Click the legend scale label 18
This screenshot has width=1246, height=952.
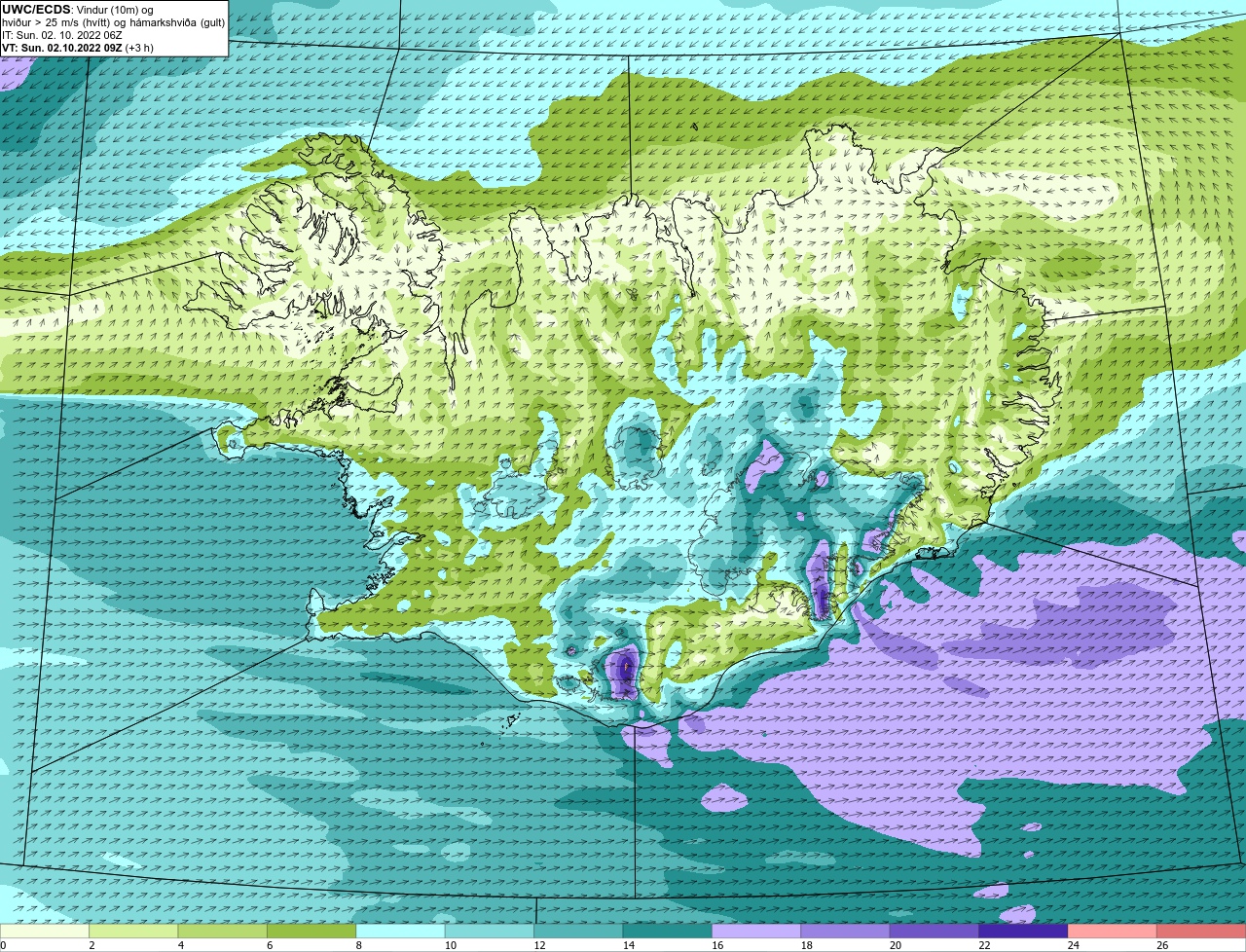(806, 945)
